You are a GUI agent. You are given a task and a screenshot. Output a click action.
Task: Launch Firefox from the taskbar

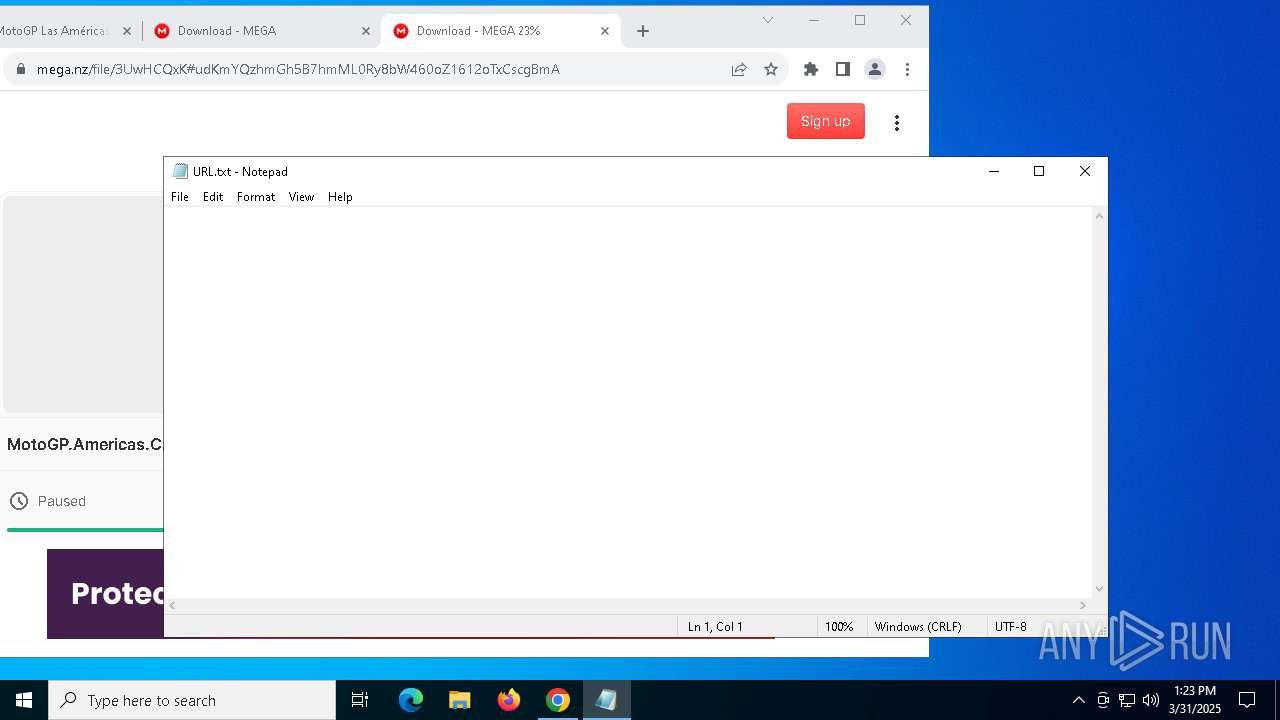tap(509, 700)
